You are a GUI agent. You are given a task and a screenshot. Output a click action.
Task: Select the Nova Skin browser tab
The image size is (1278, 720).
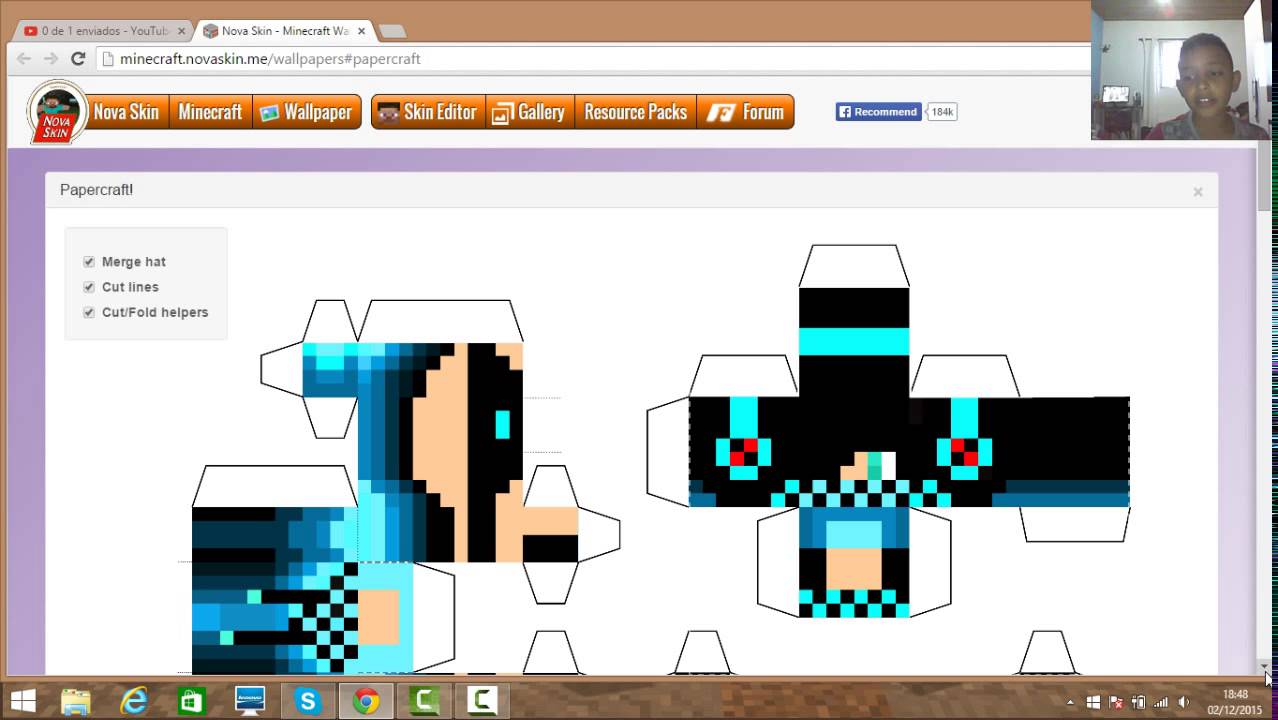pyautogui.click(x=284, y=31)
